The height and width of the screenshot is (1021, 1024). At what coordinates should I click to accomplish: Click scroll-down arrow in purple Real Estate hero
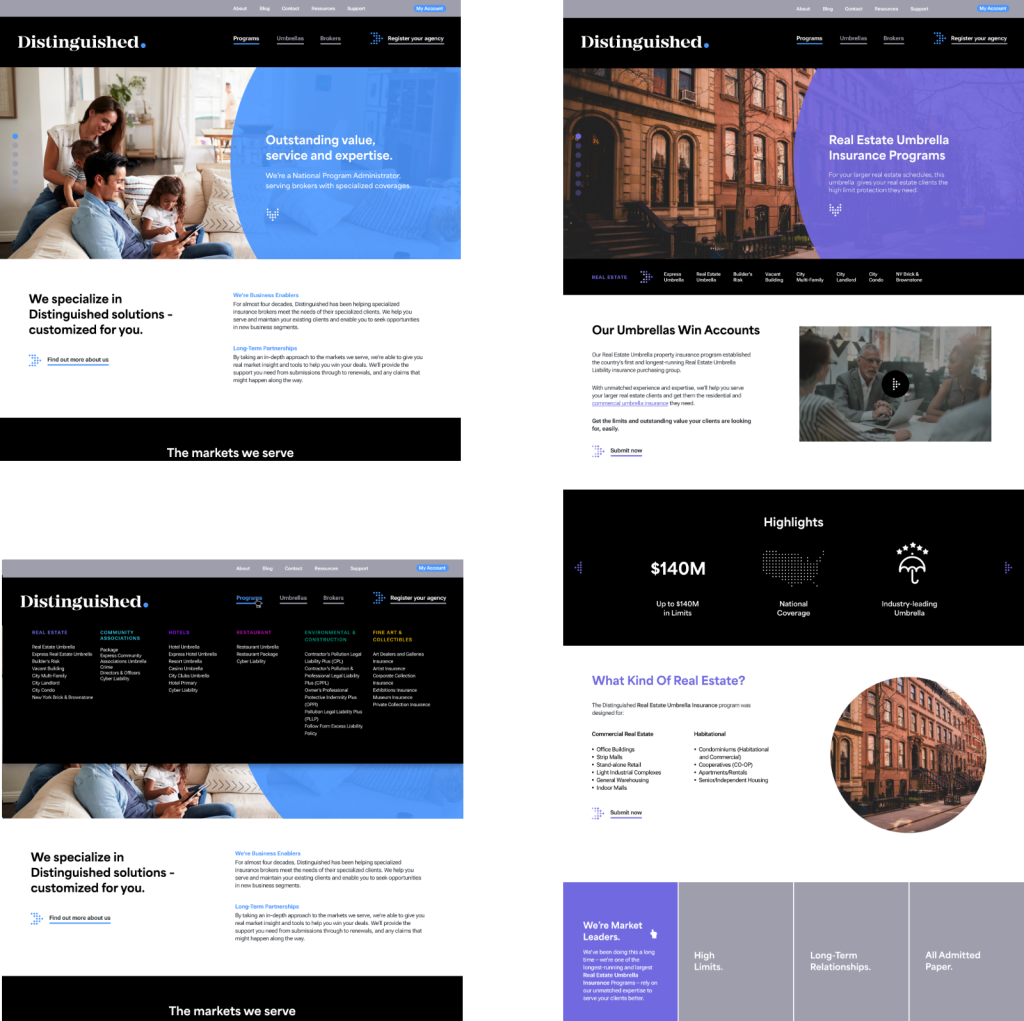tap(835, 210)
